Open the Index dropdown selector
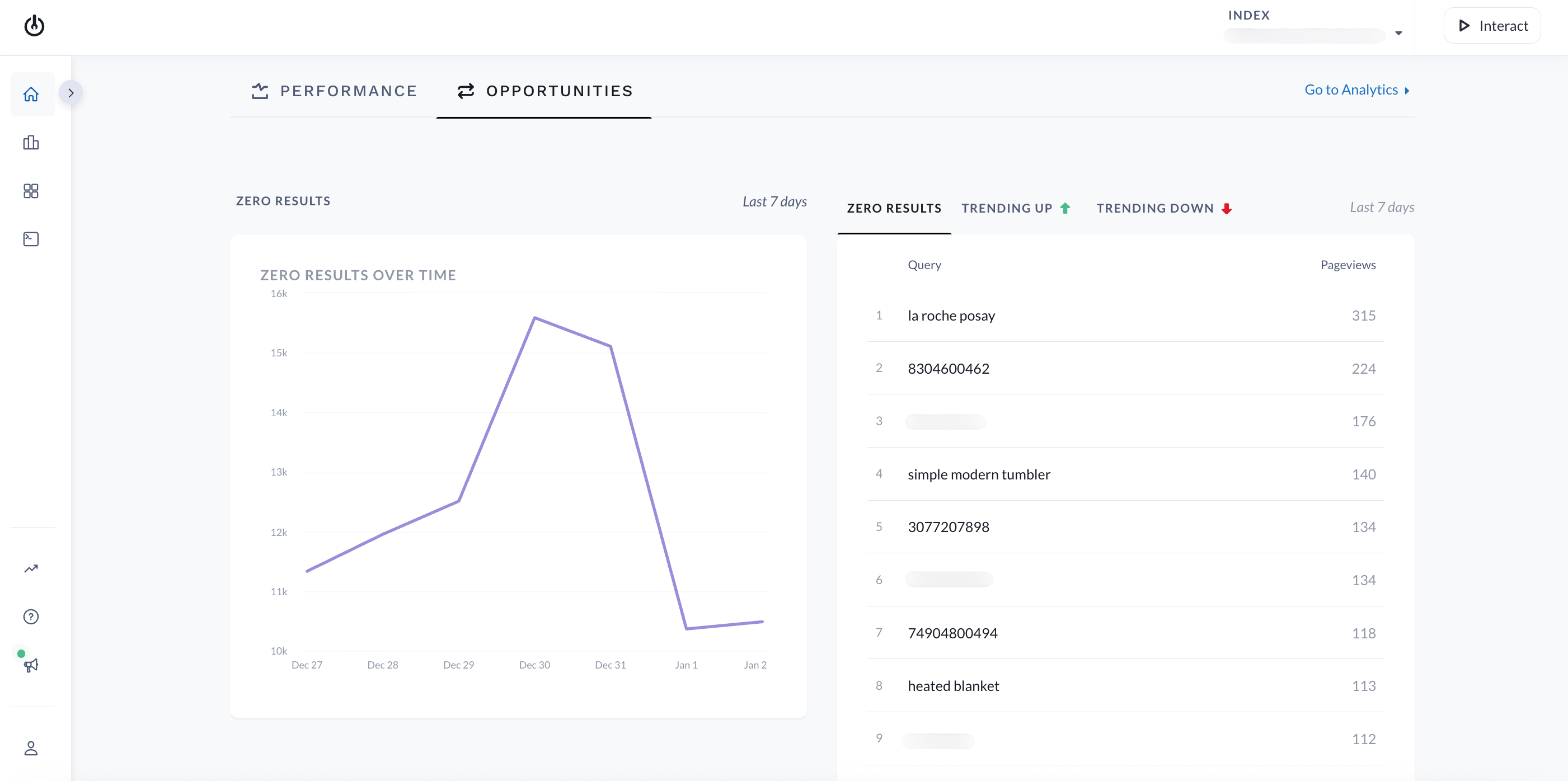The image size is (1568, 781). point(1304,35)
